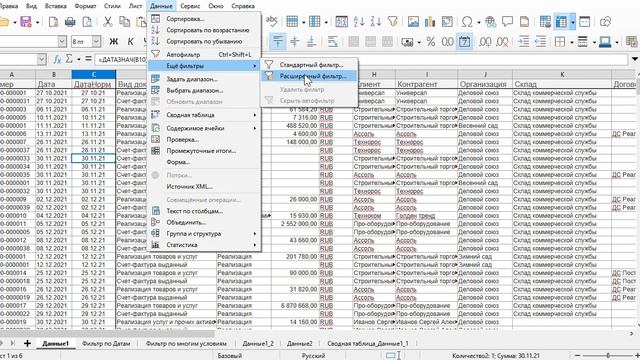Insert a chart from the toolbar
The width and height of the screenshot is (640, 360).
[x=430, y=21]
